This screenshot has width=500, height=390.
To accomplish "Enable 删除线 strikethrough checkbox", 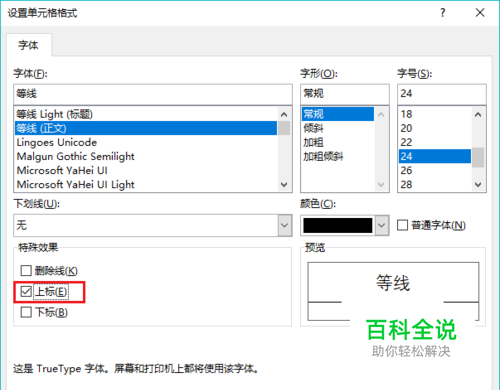I will click(x=26, y=271).
